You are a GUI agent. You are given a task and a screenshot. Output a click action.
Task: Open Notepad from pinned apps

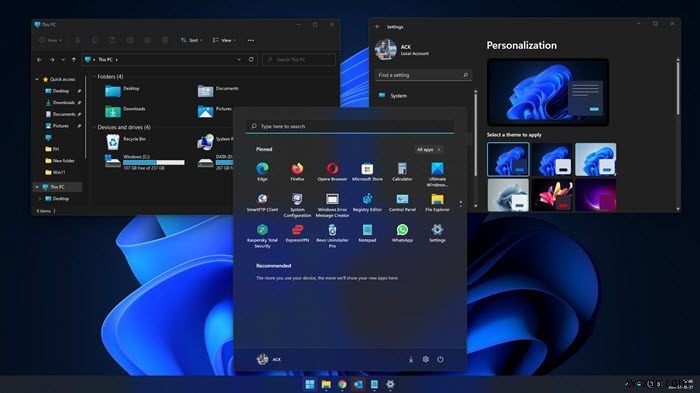coord(367,233)
